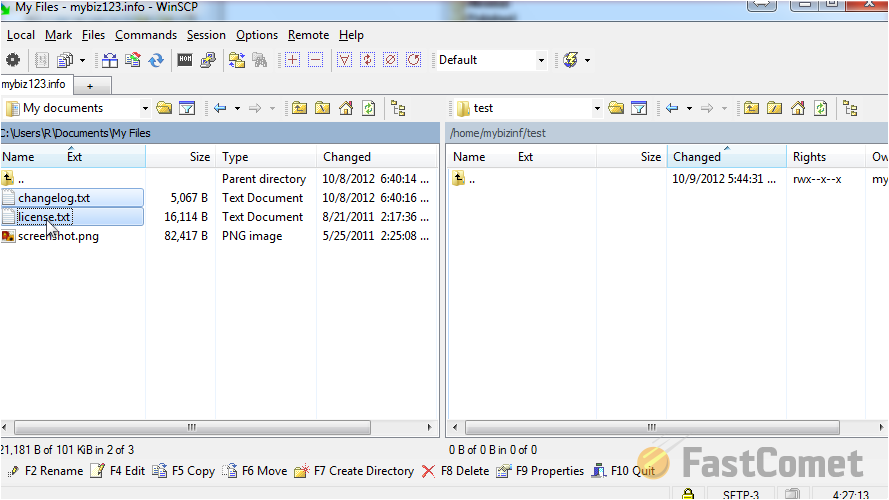Switch to the mybiz123.info session tab
This screenshot has height=500, width=889.
tap(34, 84)
